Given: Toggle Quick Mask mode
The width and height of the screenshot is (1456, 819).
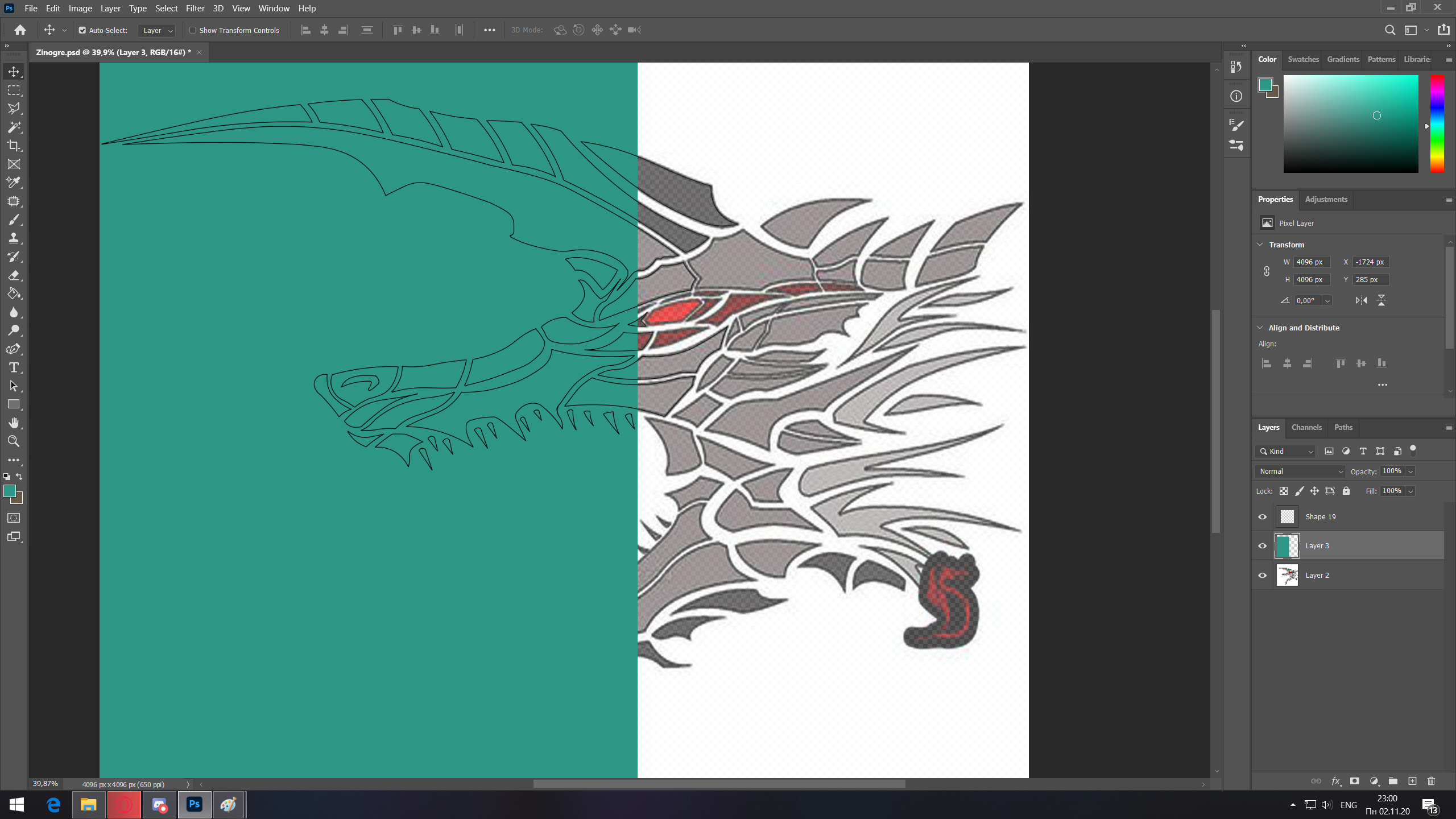Looking at the screenshot, I should [x=14, y=518].
